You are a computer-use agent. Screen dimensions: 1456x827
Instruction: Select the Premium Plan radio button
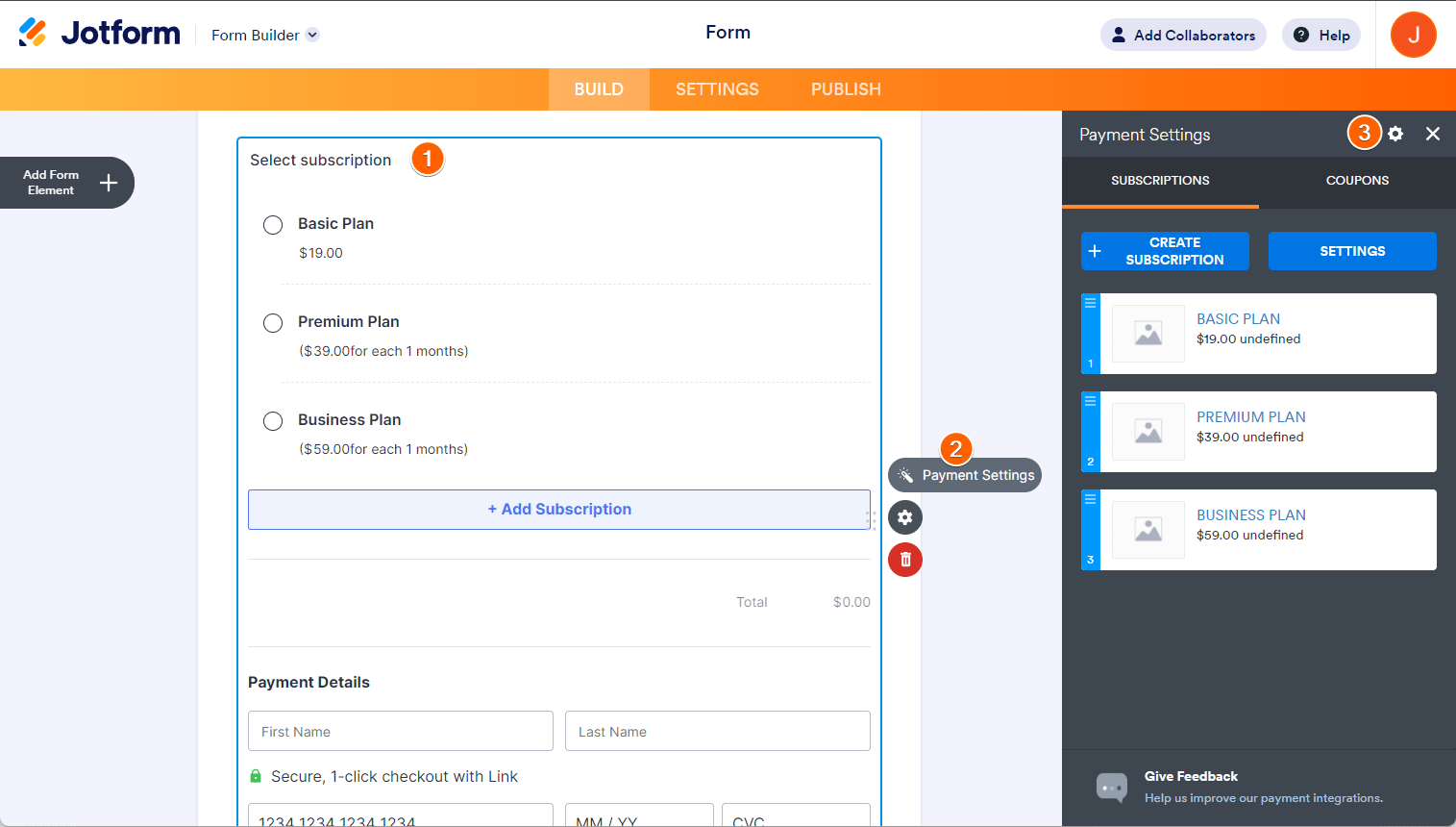273,323
